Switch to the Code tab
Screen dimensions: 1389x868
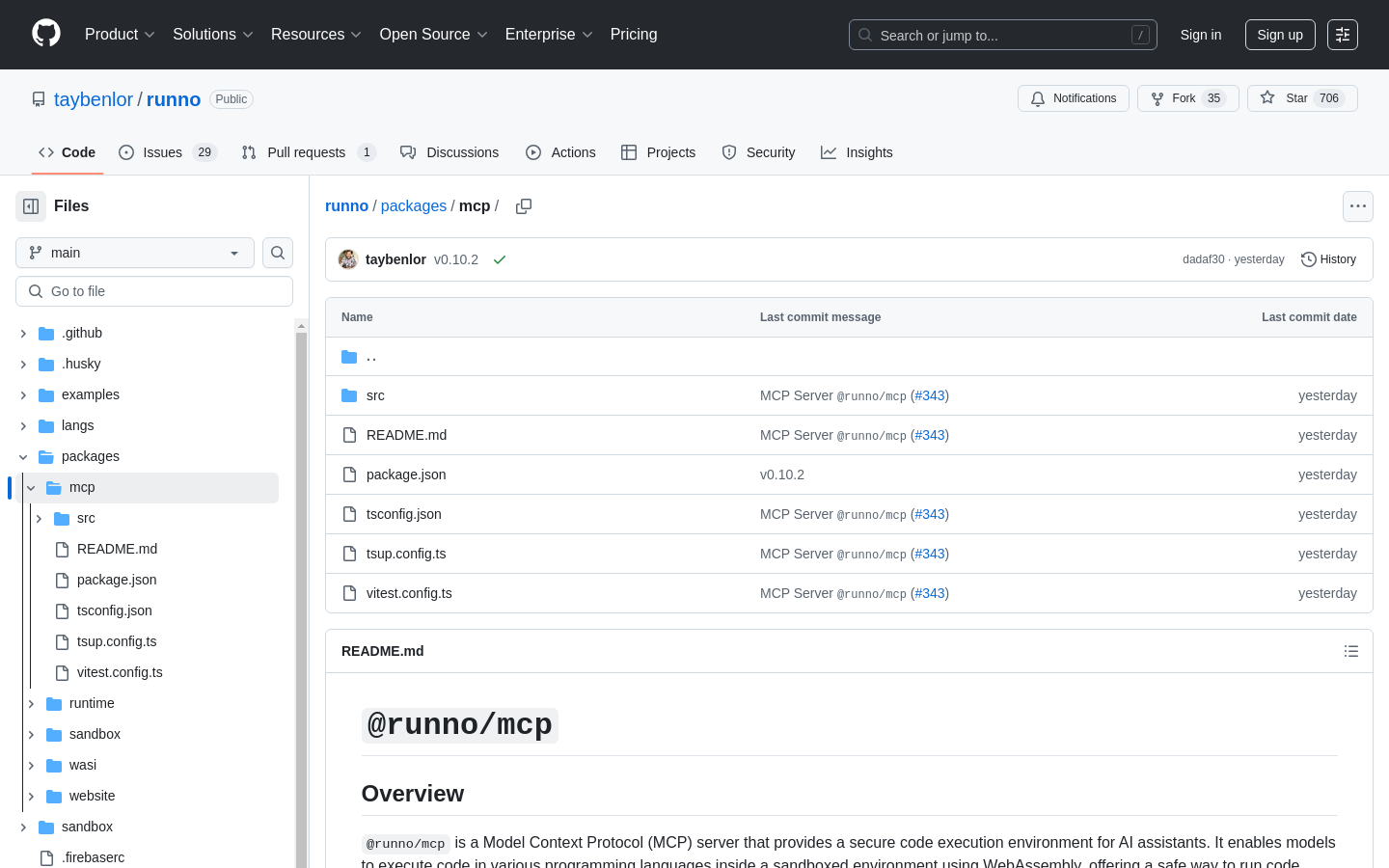[67, 152]
